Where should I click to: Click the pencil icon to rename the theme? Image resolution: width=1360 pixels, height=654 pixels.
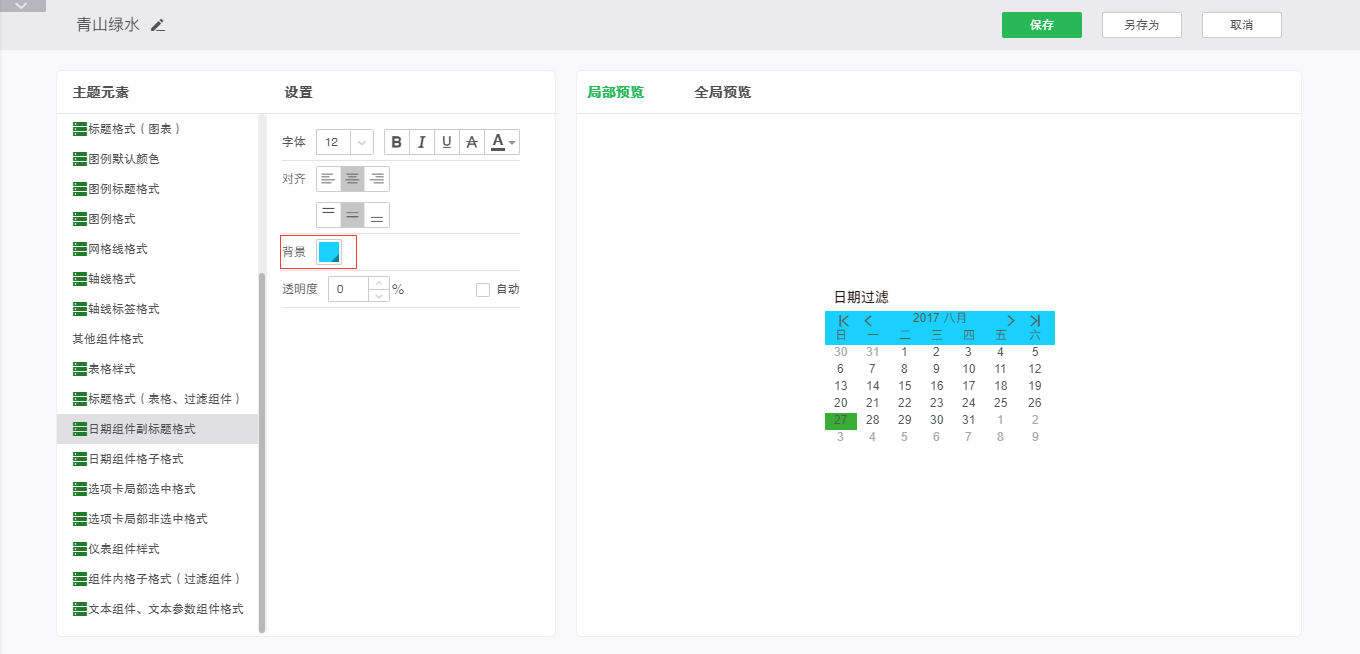point(158,25)
